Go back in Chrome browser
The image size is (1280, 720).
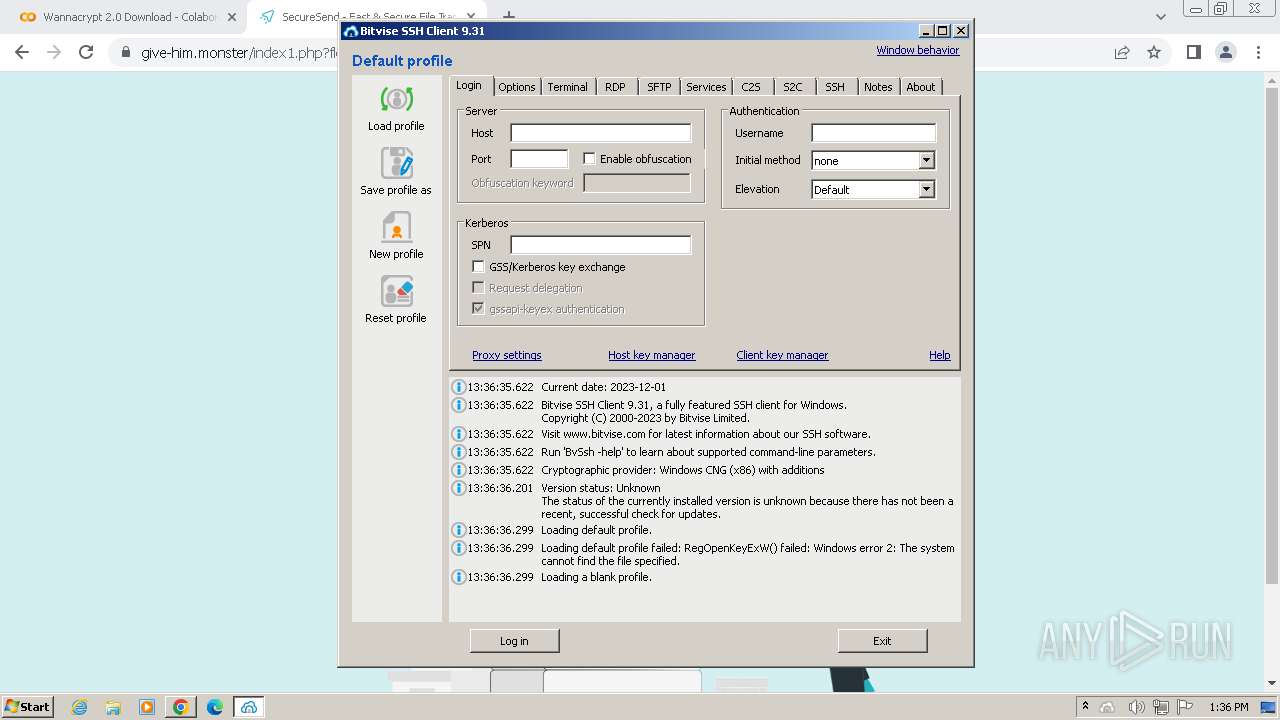pyautogui.click(x=22, y=52)
